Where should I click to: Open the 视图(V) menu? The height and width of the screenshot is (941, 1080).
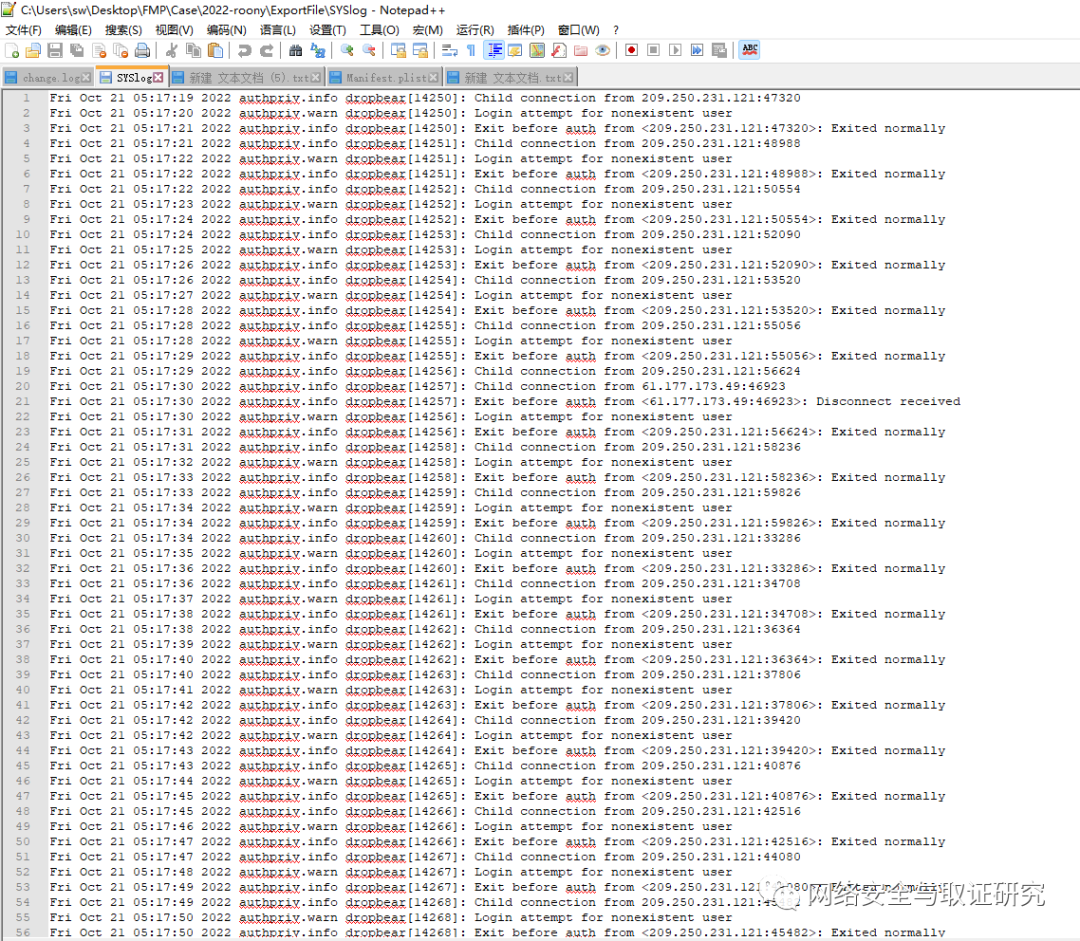[174, 30]
